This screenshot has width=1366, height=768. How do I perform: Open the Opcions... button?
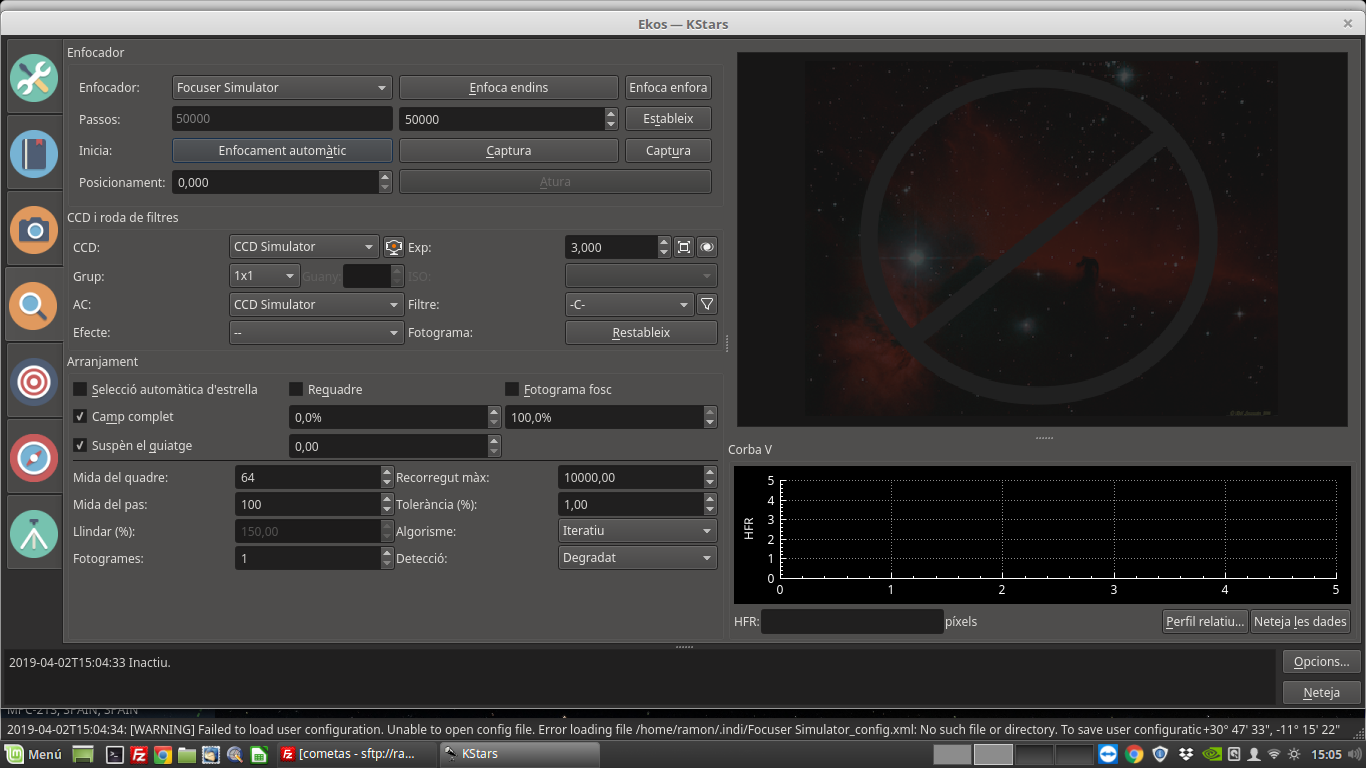point(1322,661)
